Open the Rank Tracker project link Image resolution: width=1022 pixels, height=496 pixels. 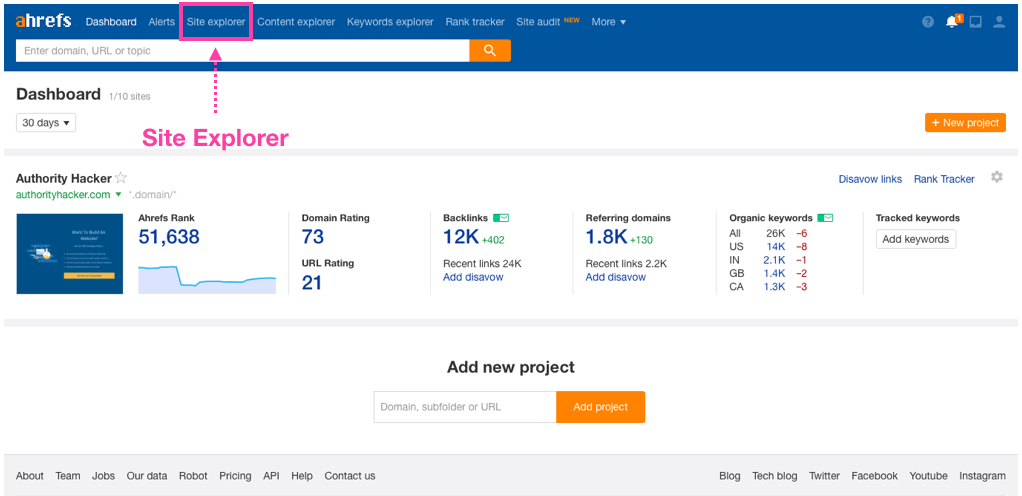point(944,179)
